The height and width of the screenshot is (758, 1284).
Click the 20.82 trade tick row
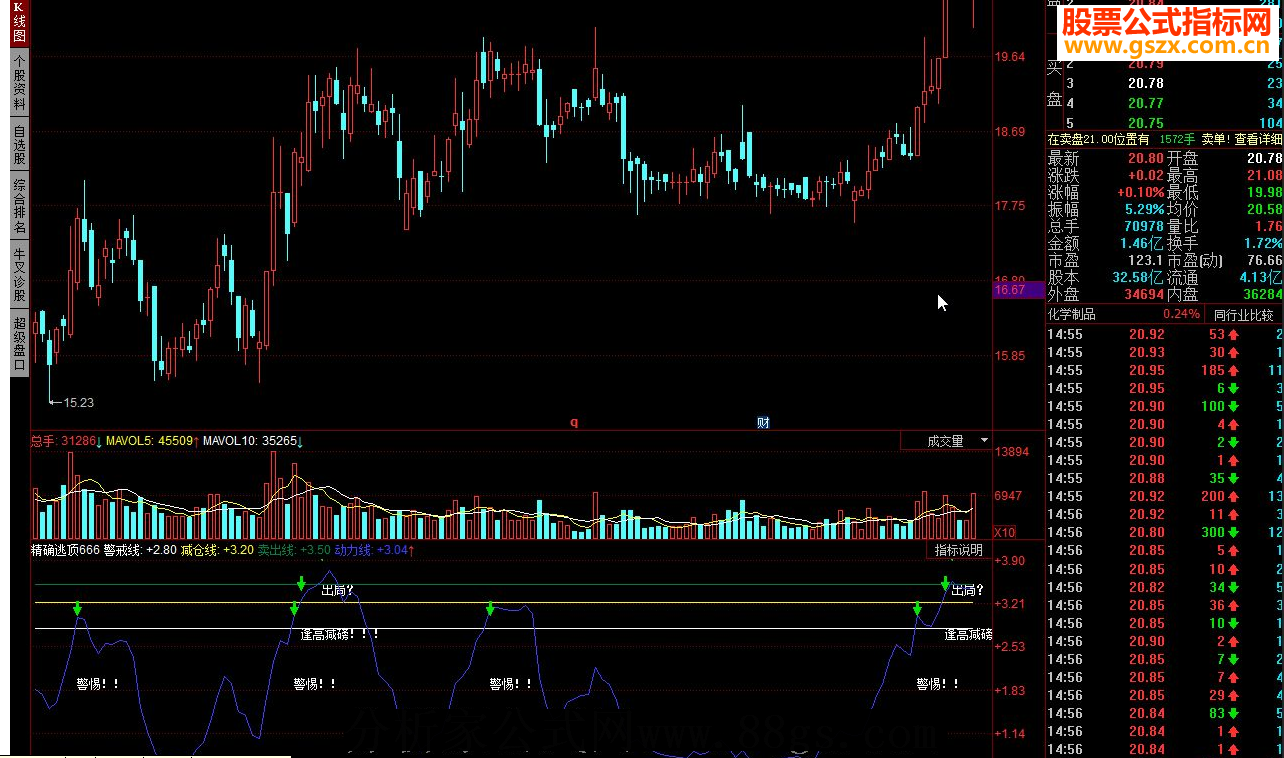click(1164, 587)
